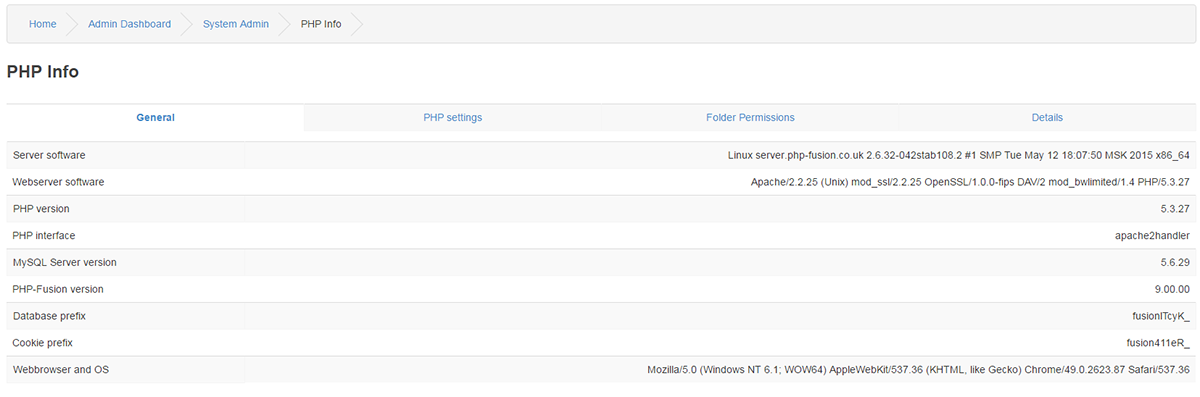Image resolution: width=1200 pixels, height=397 pixels.
Task: Click the Linux server.php-fusion.co.uk value
Action: (958, 155)
